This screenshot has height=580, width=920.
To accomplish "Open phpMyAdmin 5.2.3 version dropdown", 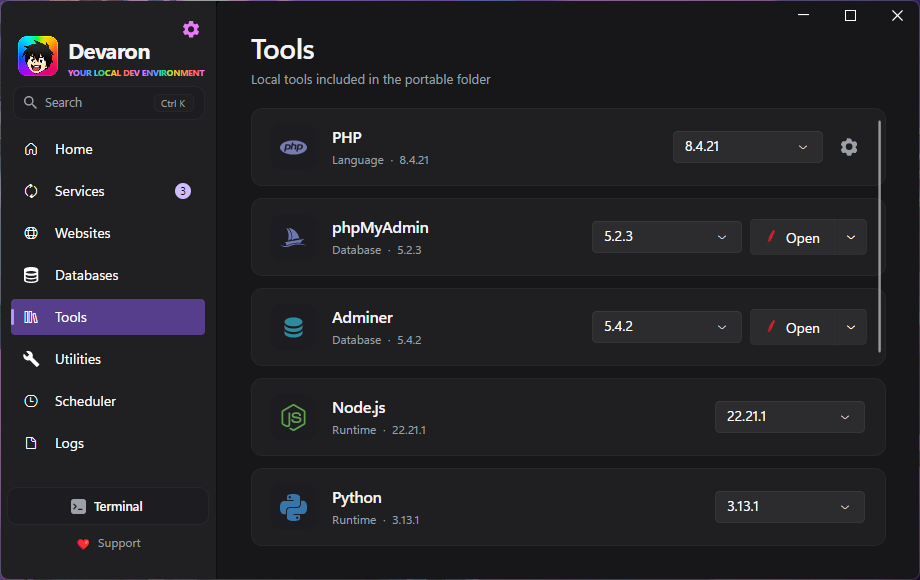I will pos(667,237).
